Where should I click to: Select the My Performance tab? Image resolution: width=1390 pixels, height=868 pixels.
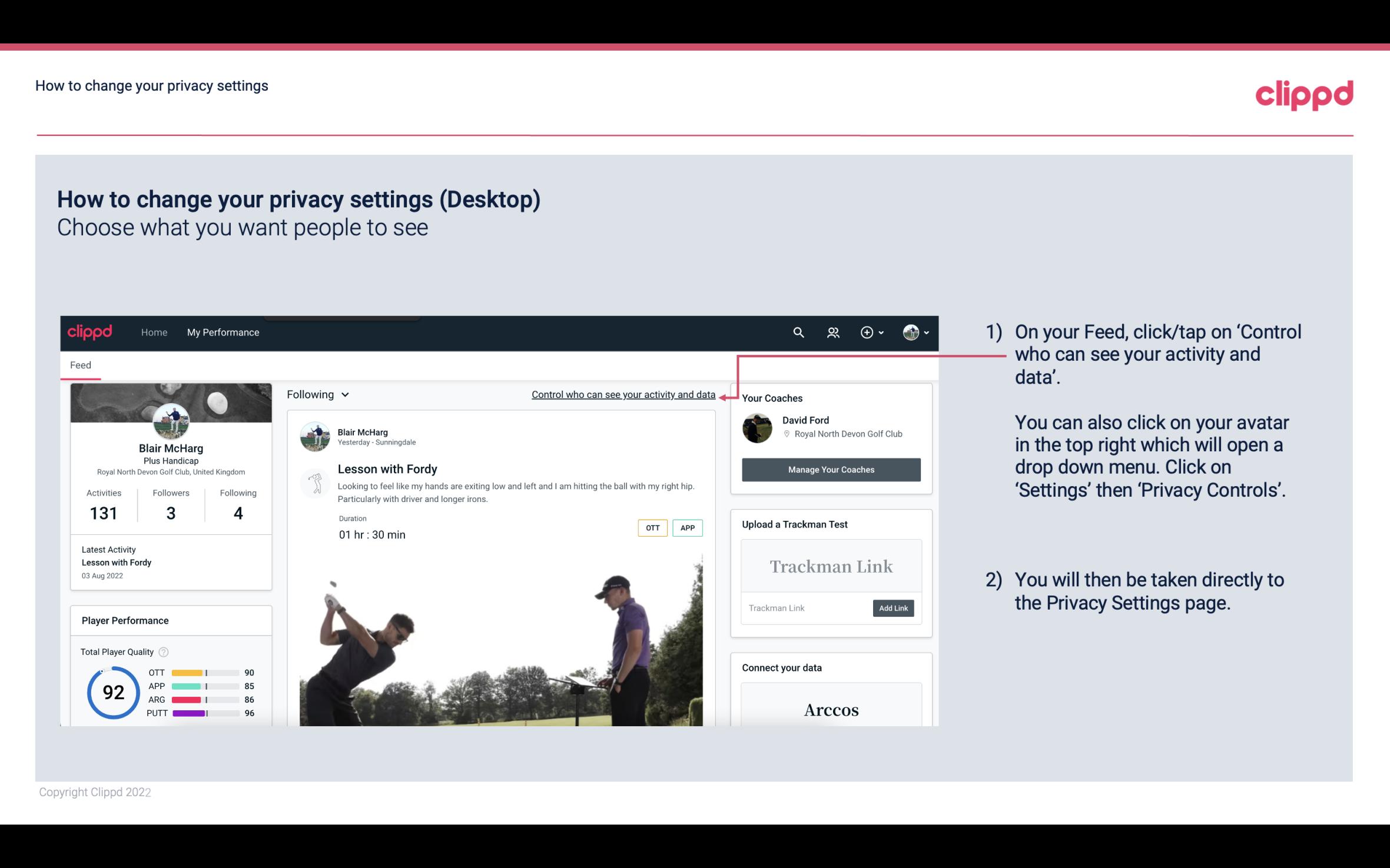(x=222, y=332)
